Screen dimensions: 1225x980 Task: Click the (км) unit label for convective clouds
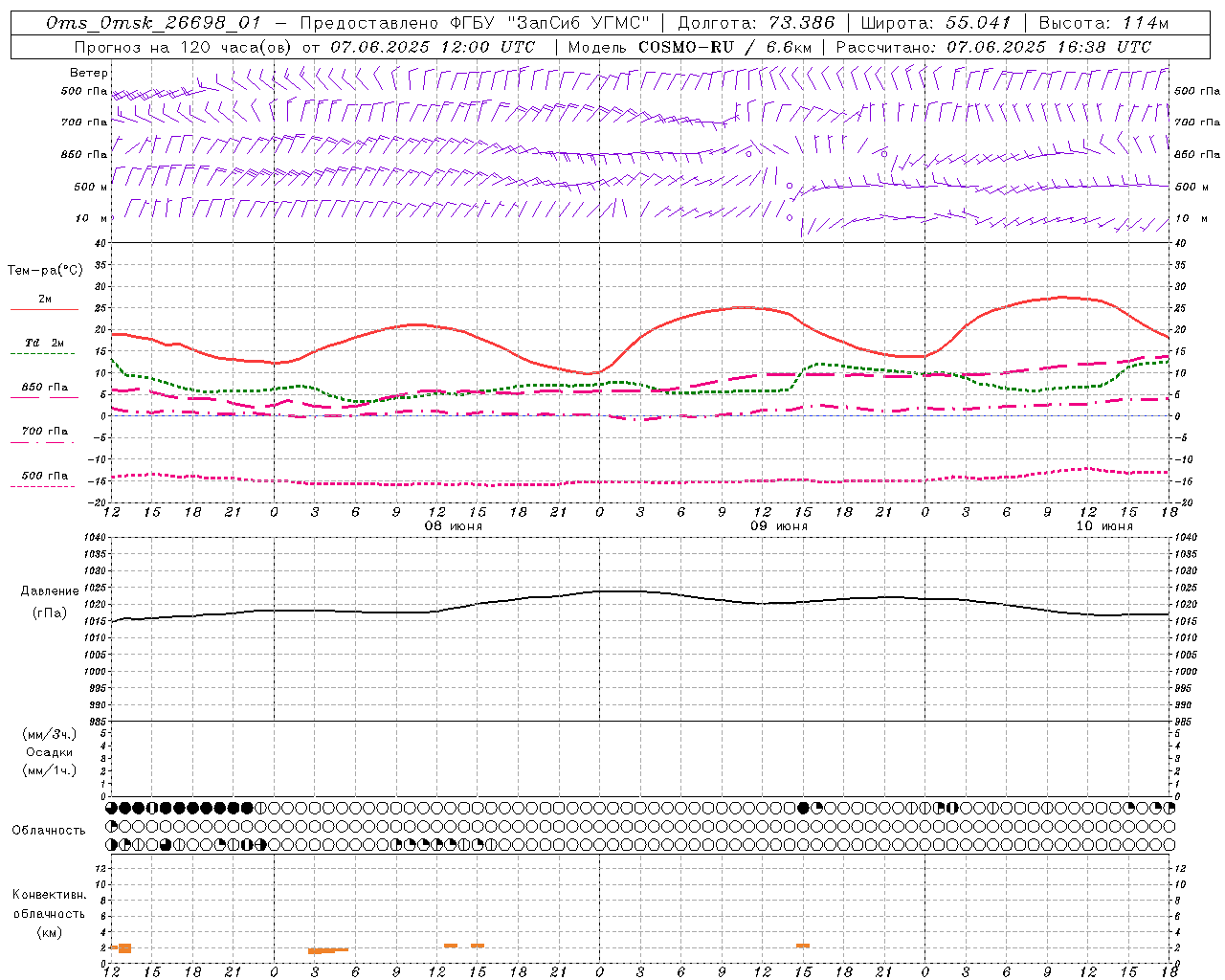49,932
